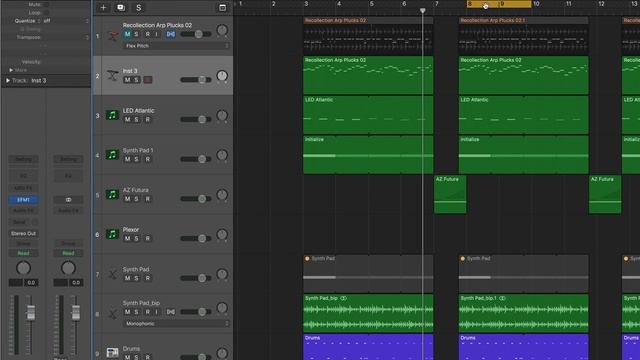640x360 pixels.
Task: Click the playhead marker in the ruler
Action: [x=423, y=10]
